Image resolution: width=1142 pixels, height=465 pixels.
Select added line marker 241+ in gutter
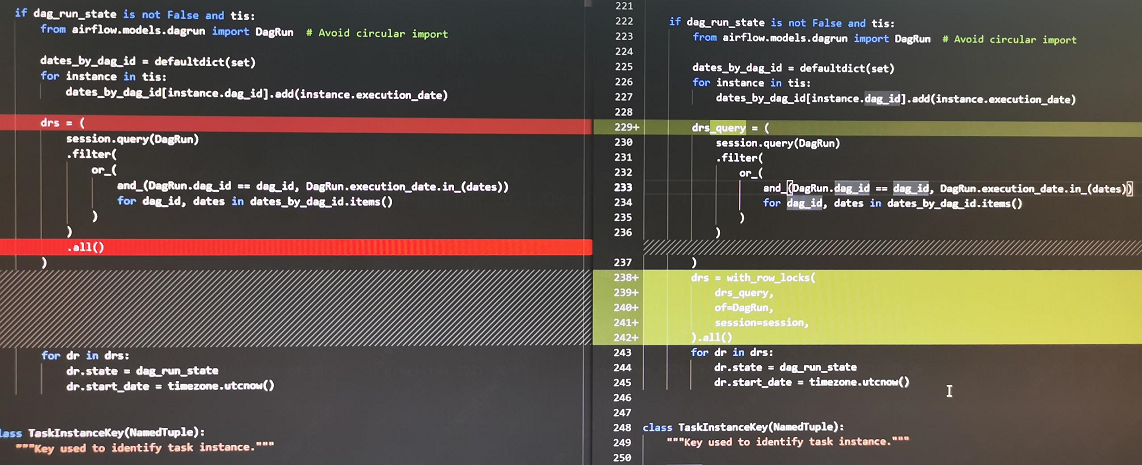(x=627, y=322)
